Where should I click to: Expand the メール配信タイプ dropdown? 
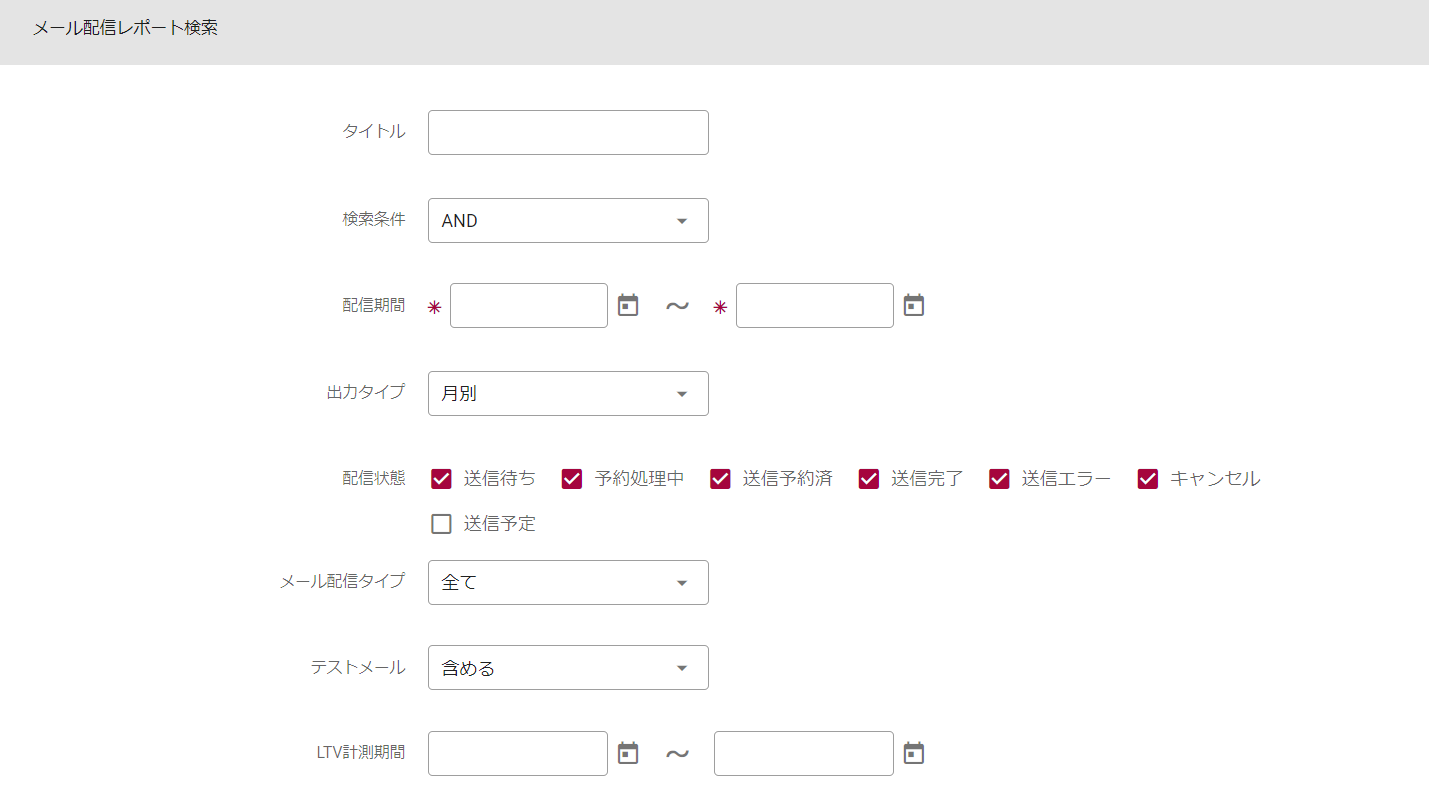pyautogui.click(x=568, y=583)
